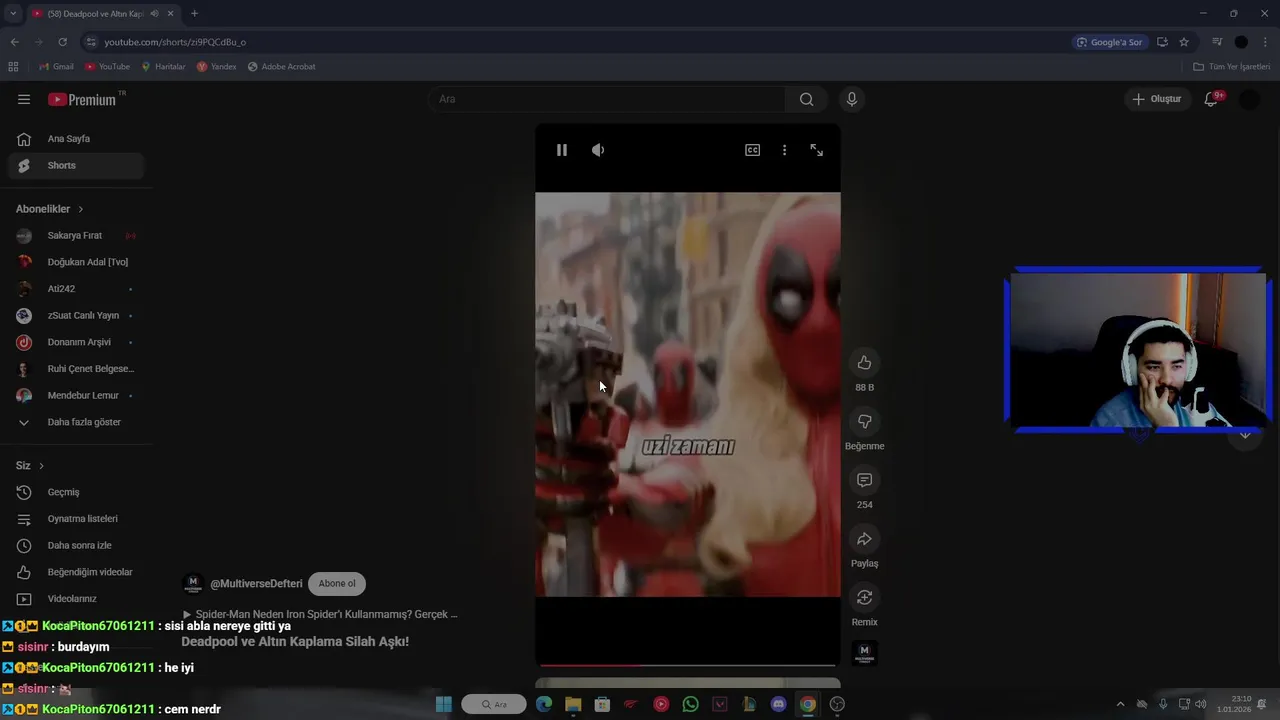
Task: Open Geçmiş watch history
Action: 76,492
